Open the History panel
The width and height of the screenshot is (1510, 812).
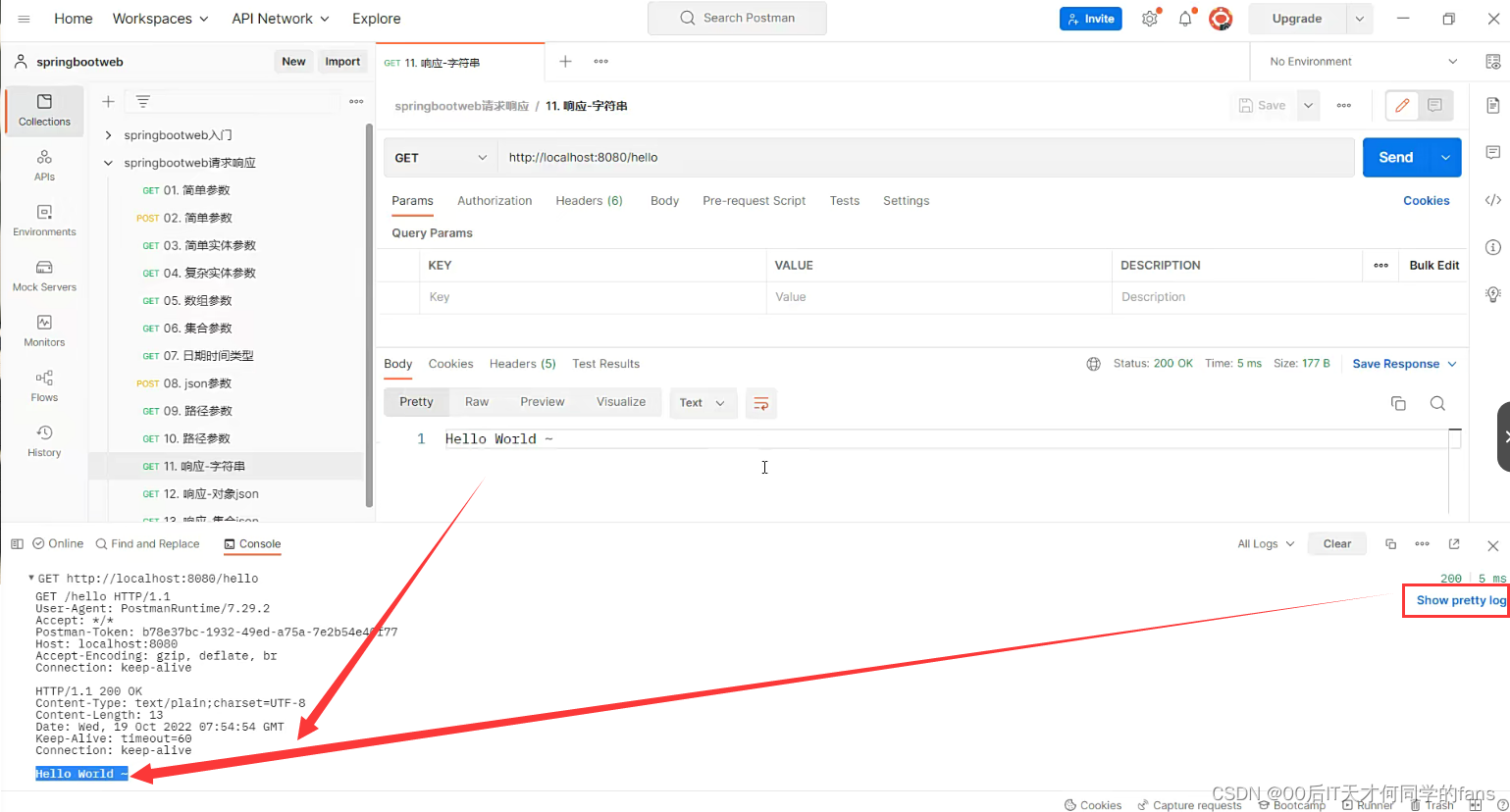[x=43, y=440]
